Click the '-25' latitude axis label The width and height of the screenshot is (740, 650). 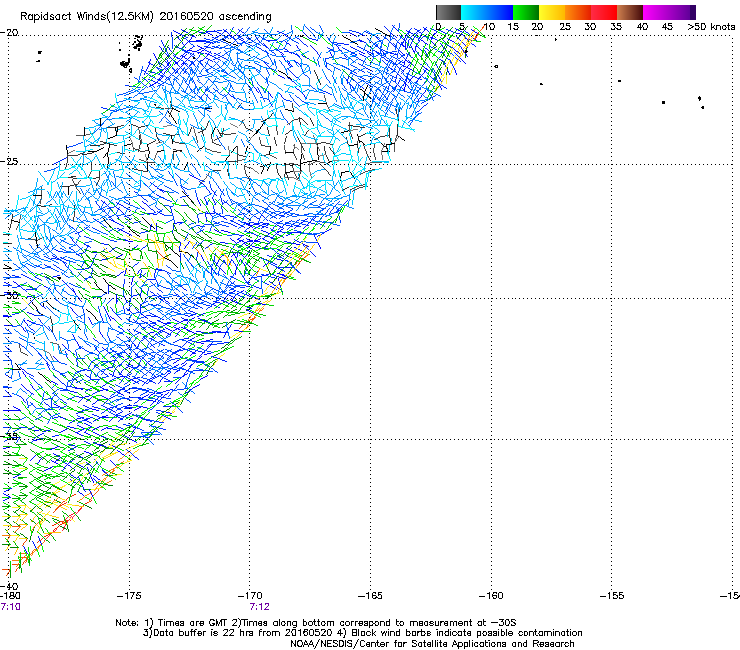coord(9,161)
